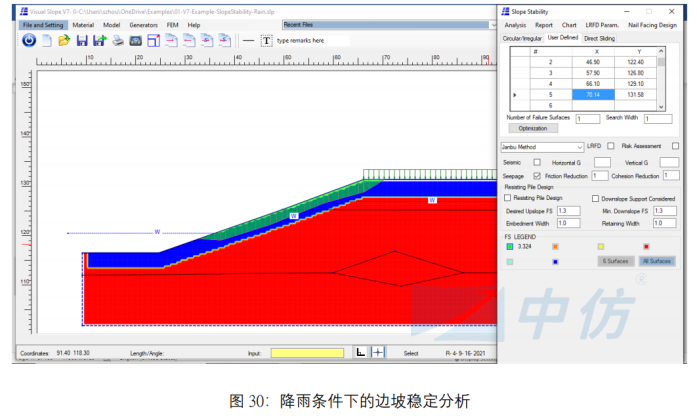Uncheck the Seepage checkbox
Image resolution: width=697 pixels, height=416 pixels.
coord(537,176)
